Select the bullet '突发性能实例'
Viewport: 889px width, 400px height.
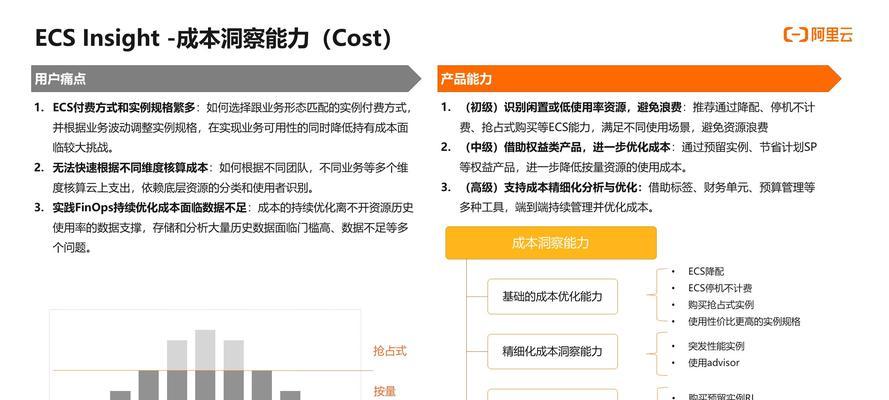tap(716, 346)
